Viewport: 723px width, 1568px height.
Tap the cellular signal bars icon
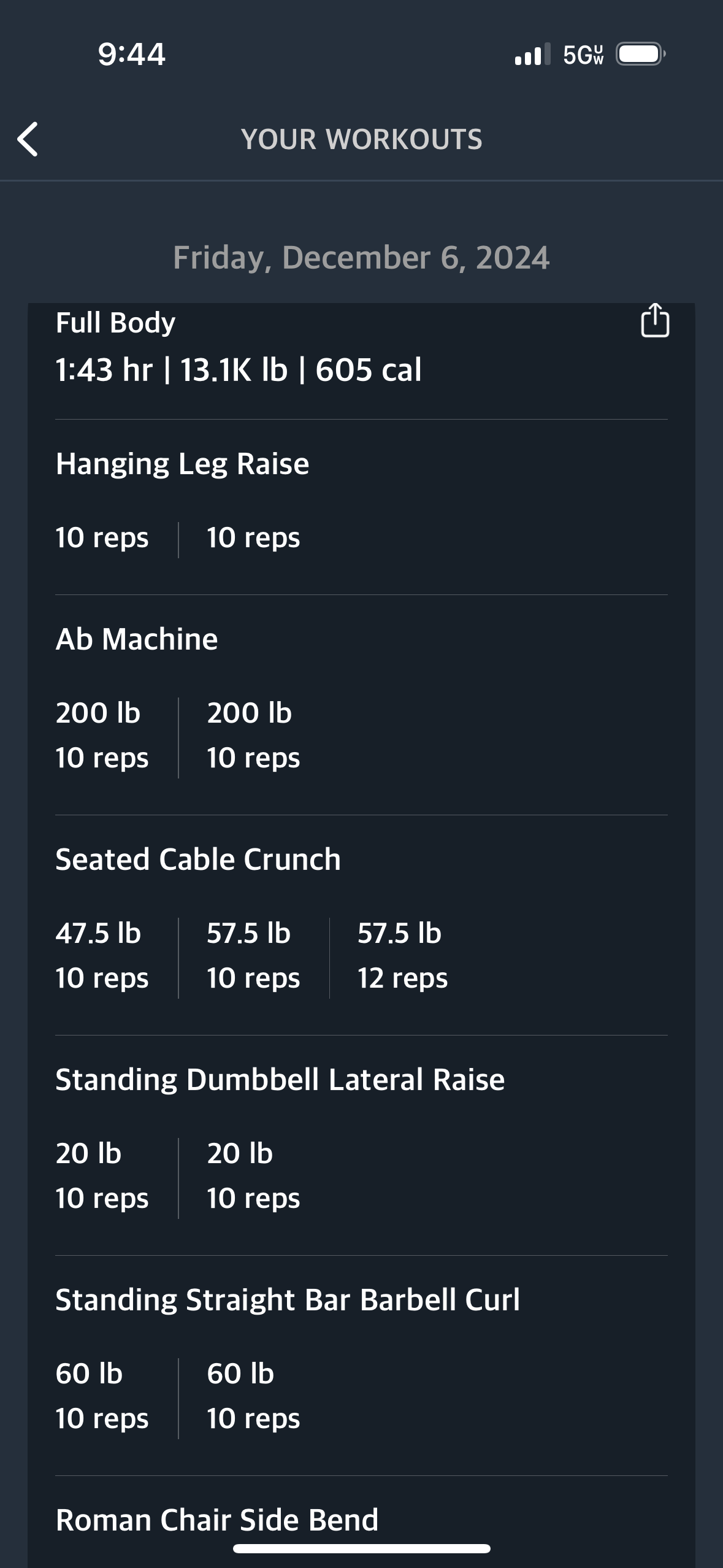point(532,55)
